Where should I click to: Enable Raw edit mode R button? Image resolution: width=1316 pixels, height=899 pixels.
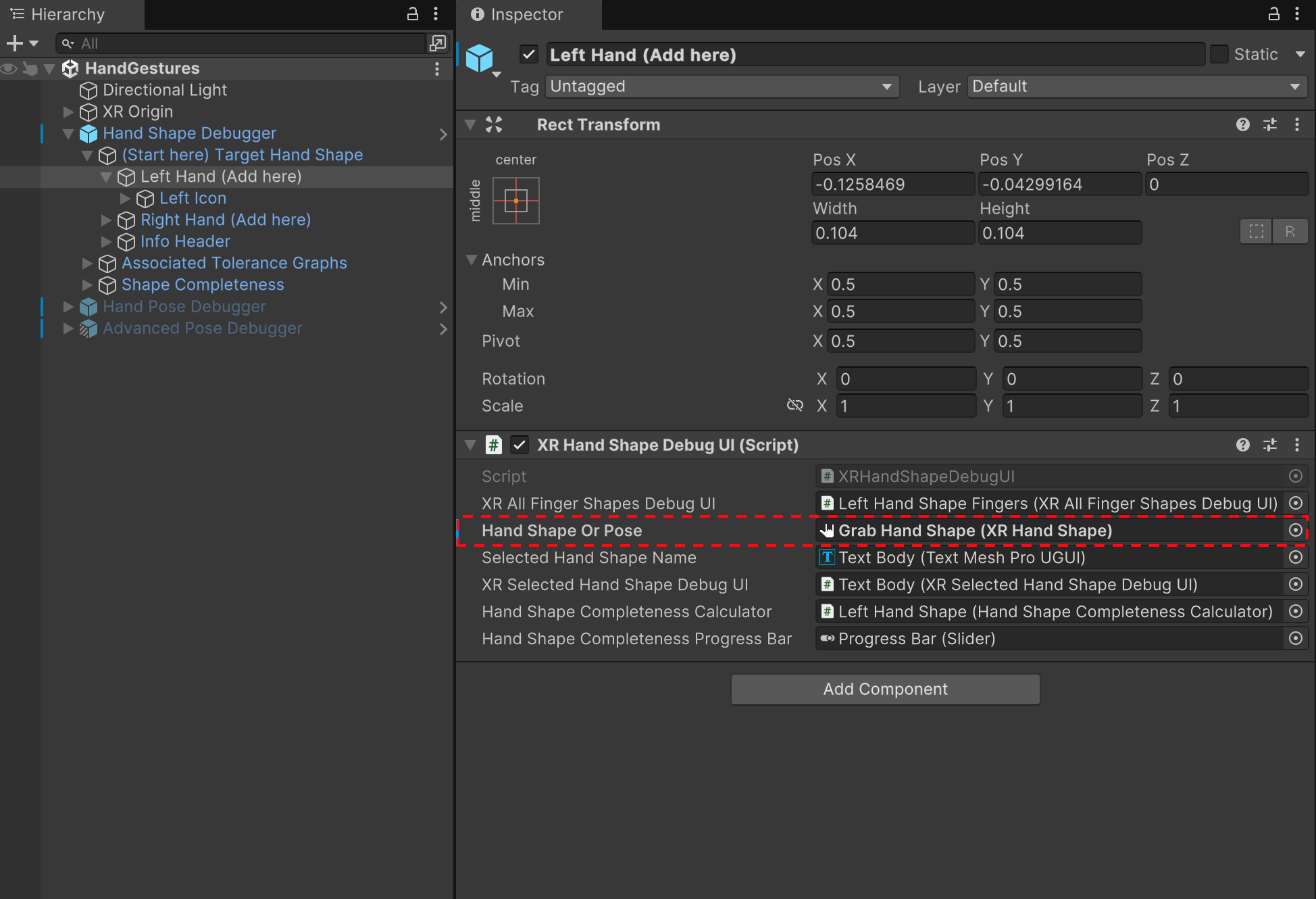(x=1290, y=232)
